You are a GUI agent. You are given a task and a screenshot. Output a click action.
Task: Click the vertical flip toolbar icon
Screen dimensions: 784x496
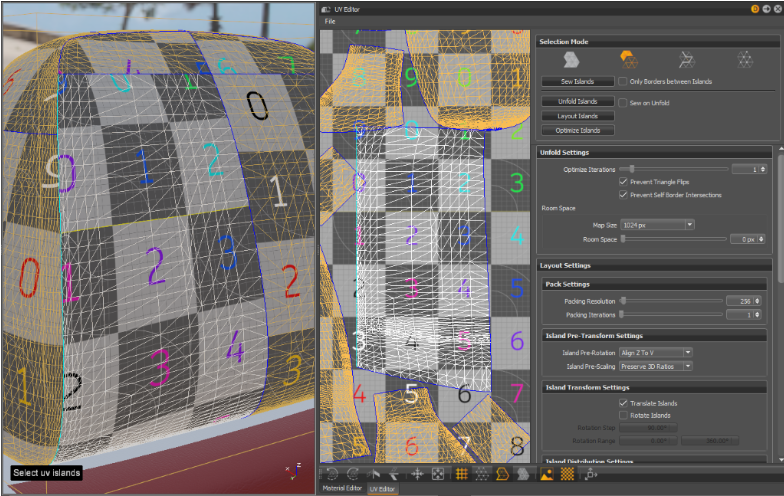(394, 474)
